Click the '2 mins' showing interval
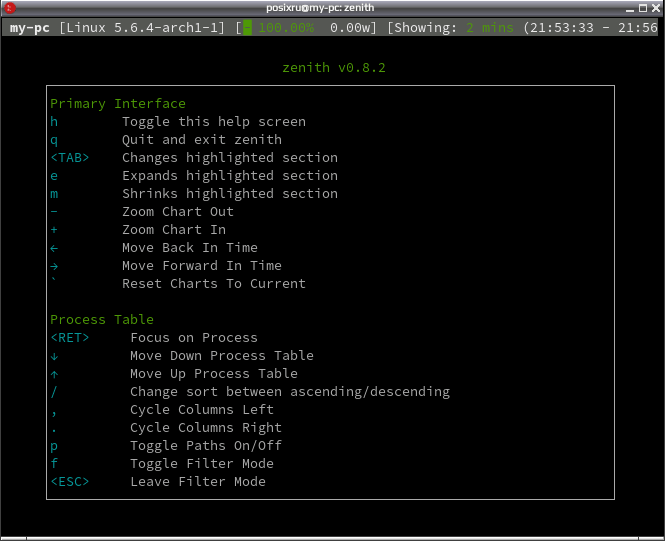The height and width of the screenshot is (541, 665). pyautogui.click(x=490, y=28)
